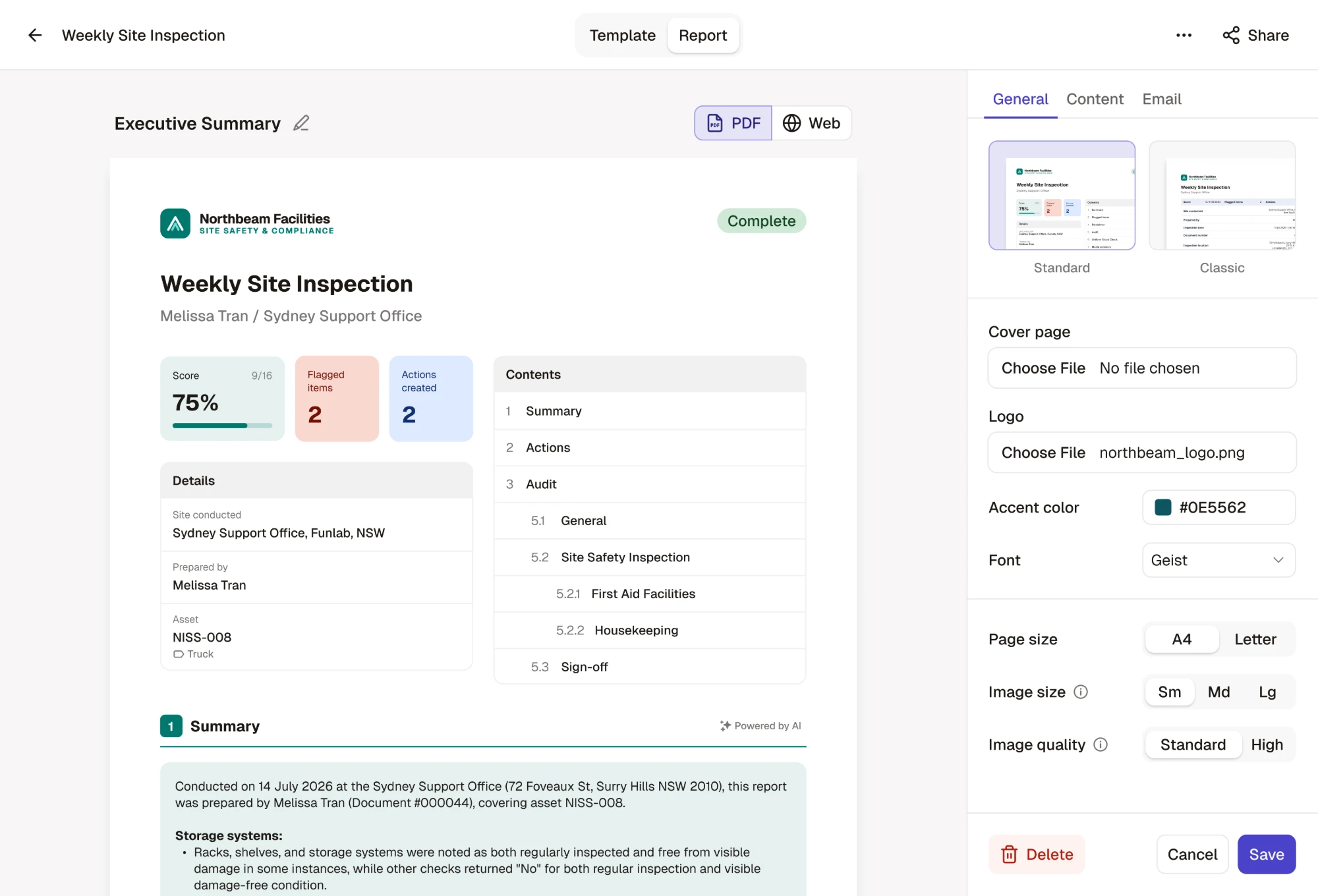
Task: Click the Powered by AI sparkle icon
Action: (725, 725)
